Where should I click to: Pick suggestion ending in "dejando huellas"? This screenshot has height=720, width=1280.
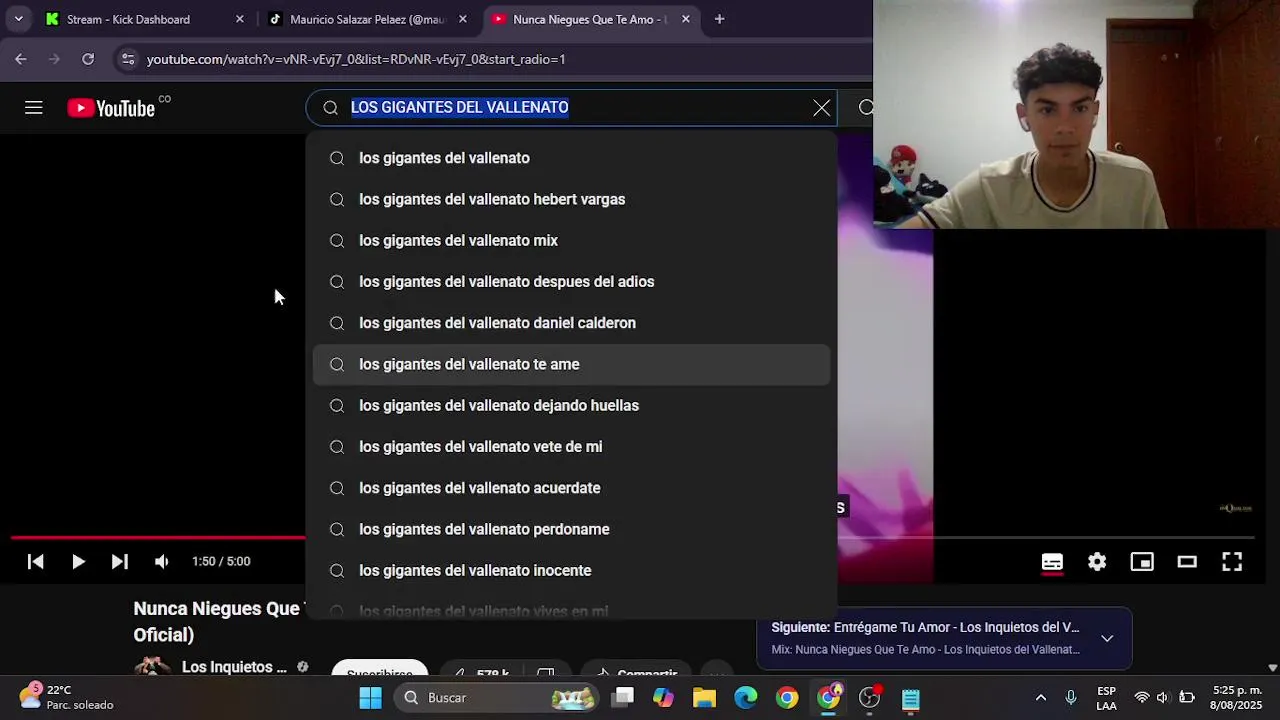571,405
